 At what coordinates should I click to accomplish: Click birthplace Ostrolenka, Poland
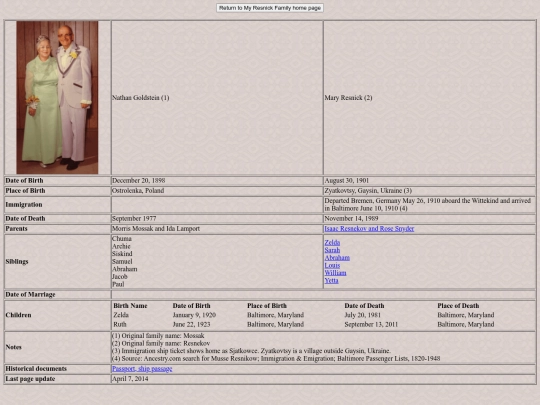pos(138,190)
